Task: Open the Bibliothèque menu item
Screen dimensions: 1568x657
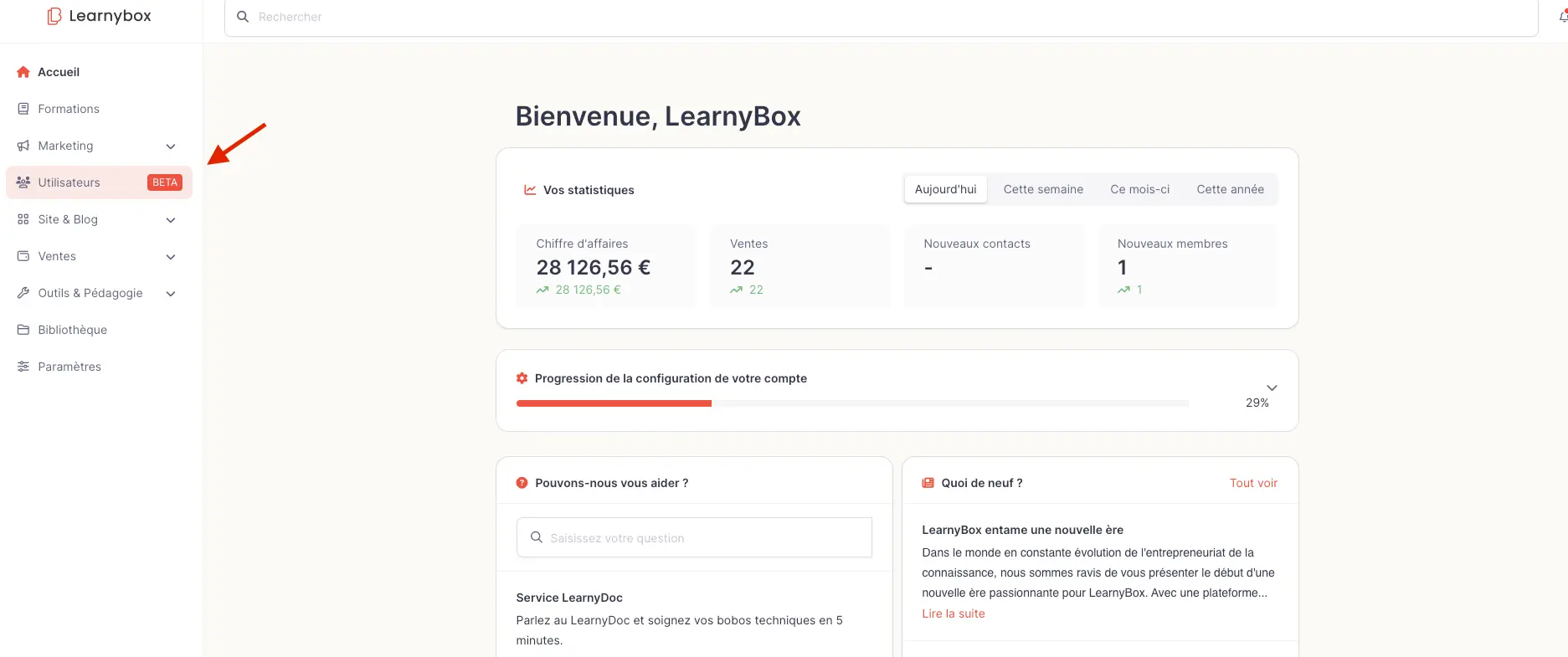Action: pos(99,330)
